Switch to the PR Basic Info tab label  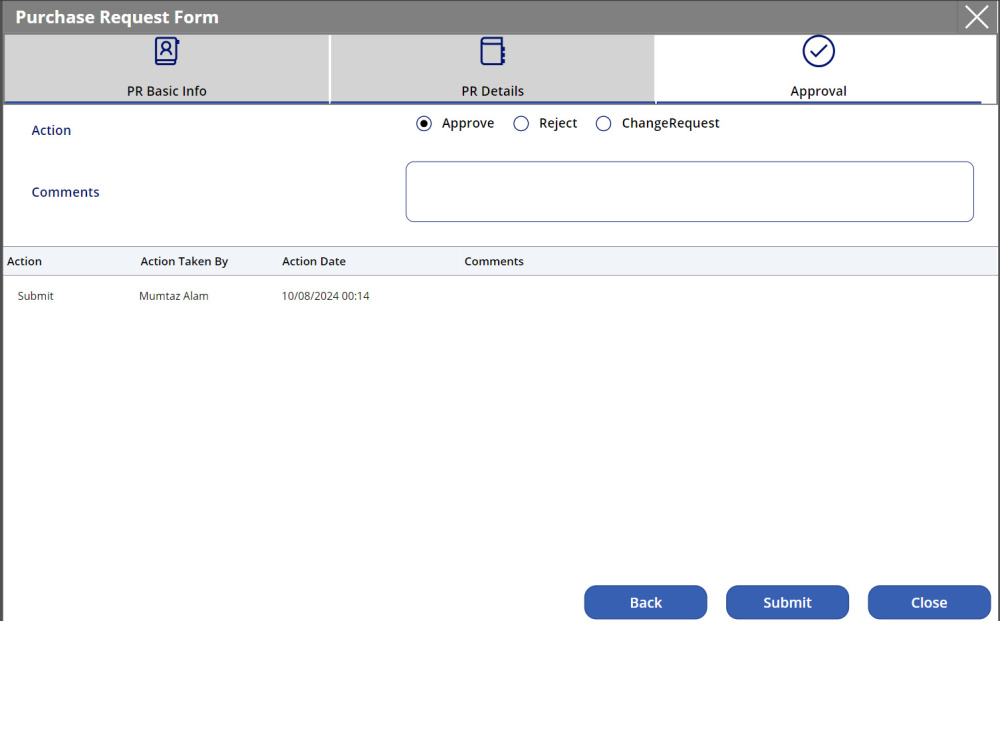coord(166,91)
